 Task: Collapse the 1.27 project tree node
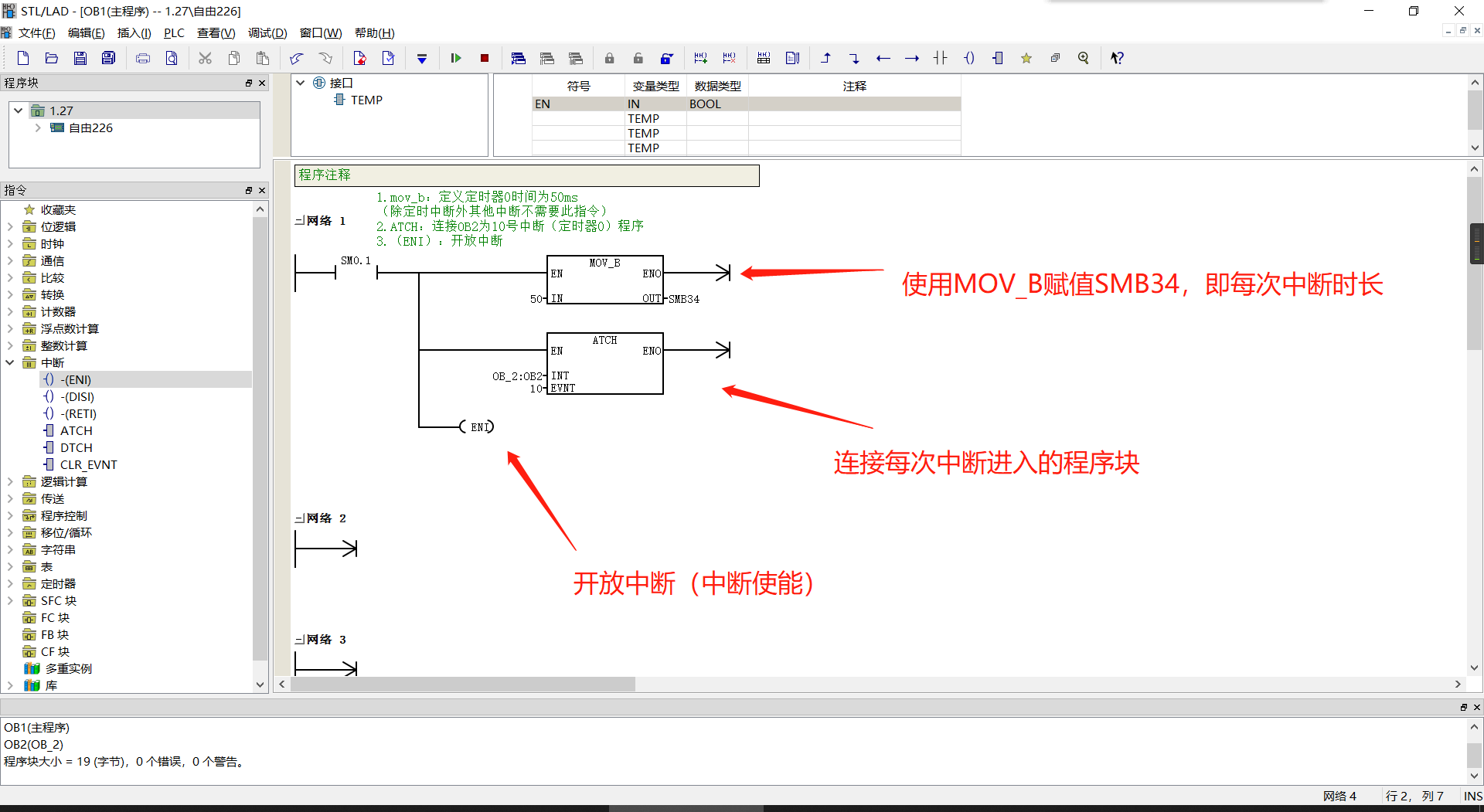click(x=19, y=110)
